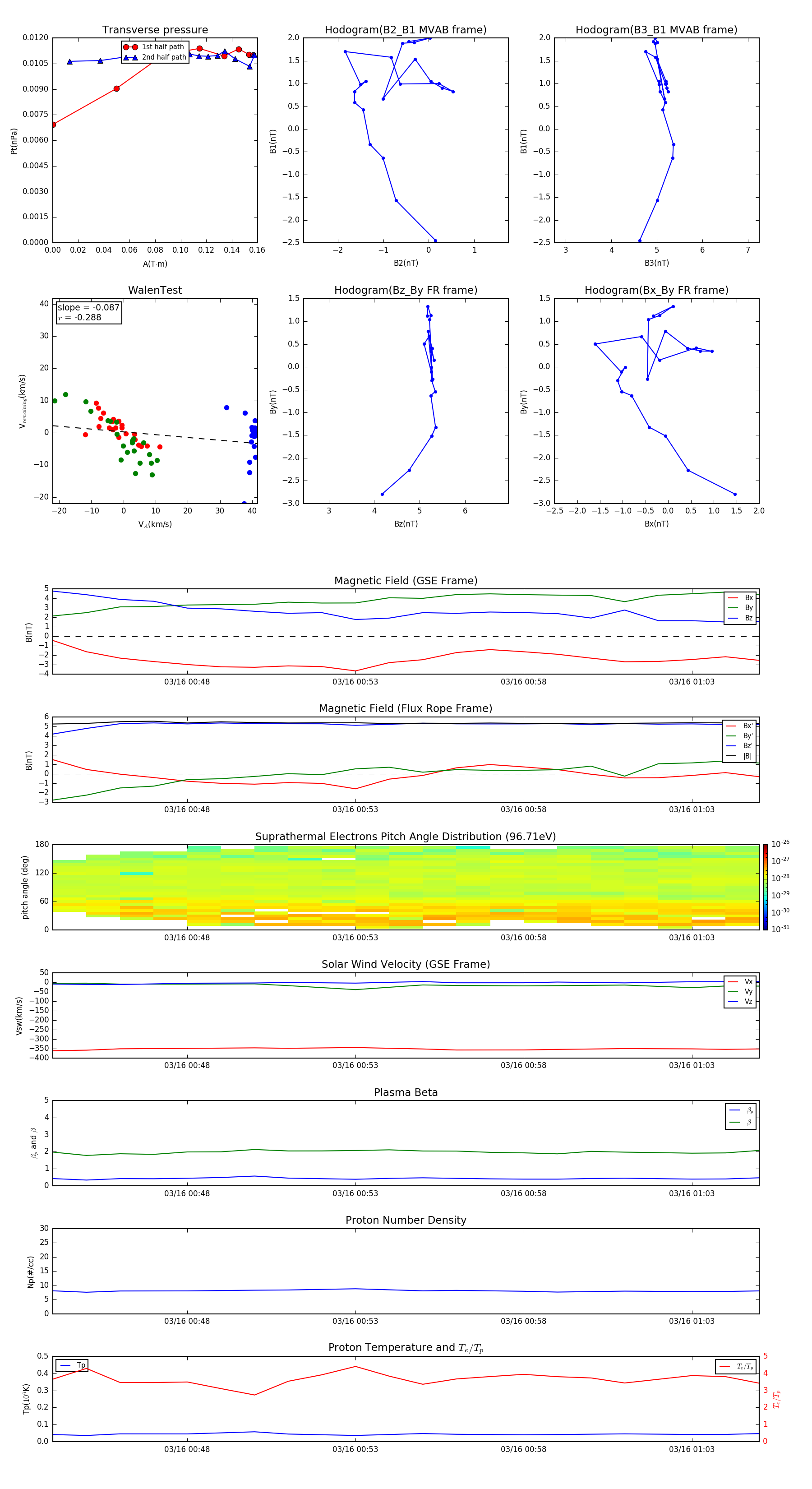
Task: Click Vz in the solar wind legend
Action: tap(741, 1002)
